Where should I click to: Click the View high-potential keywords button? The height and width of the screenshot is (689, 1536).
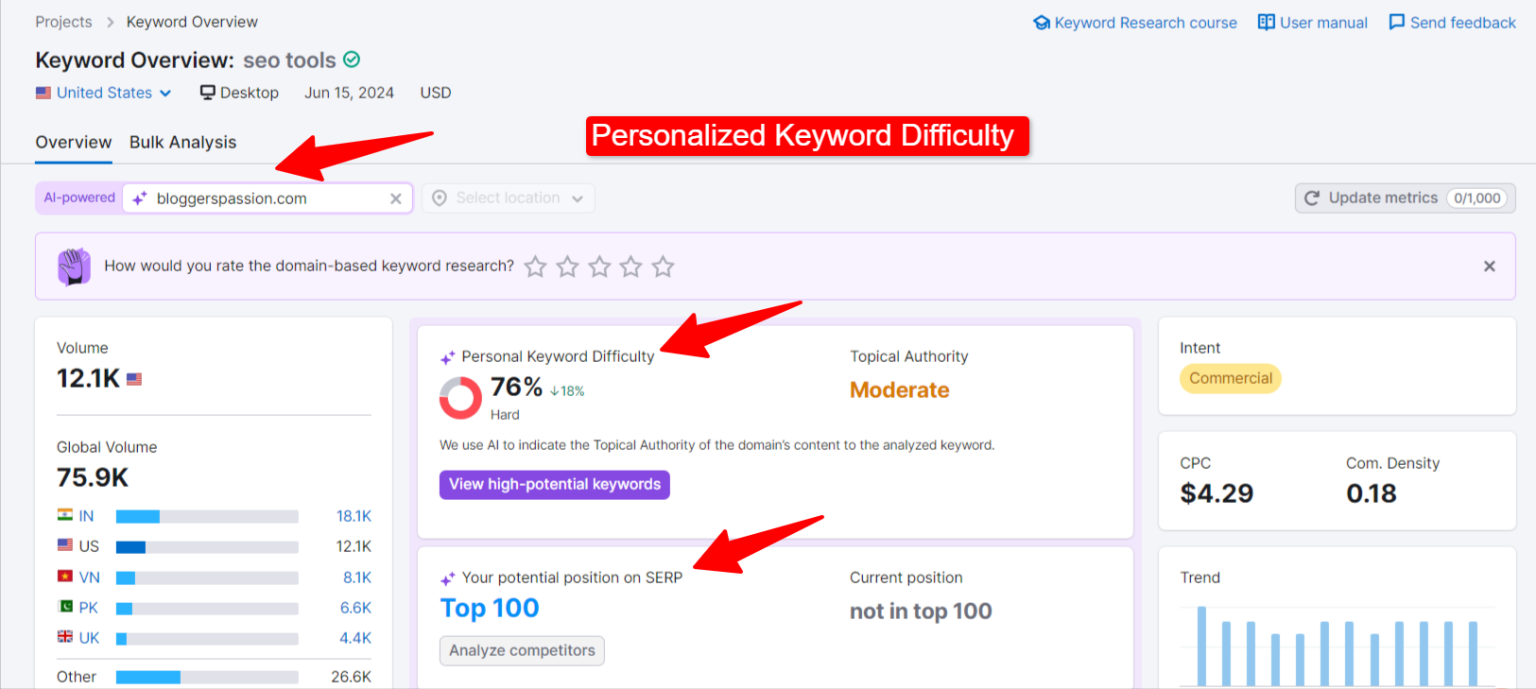[x=554, y=484]
